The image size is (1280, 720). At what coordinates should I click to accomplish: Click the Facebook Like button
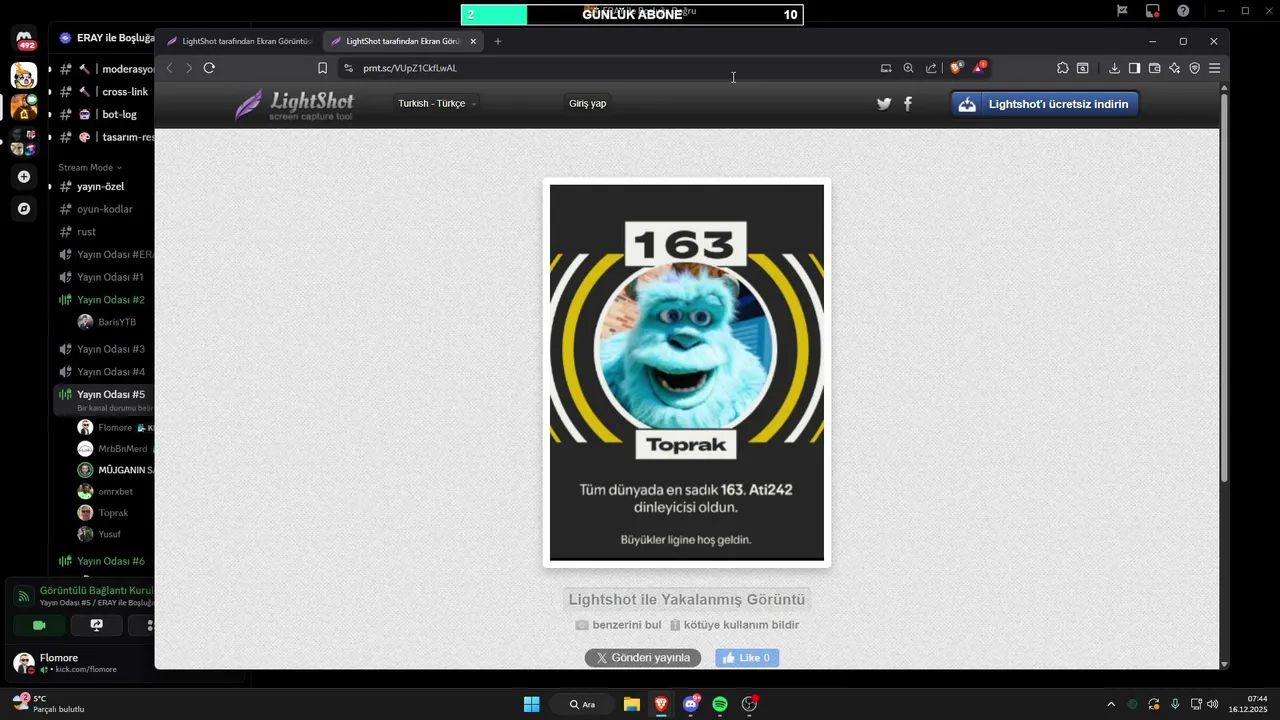coord(747,658)
